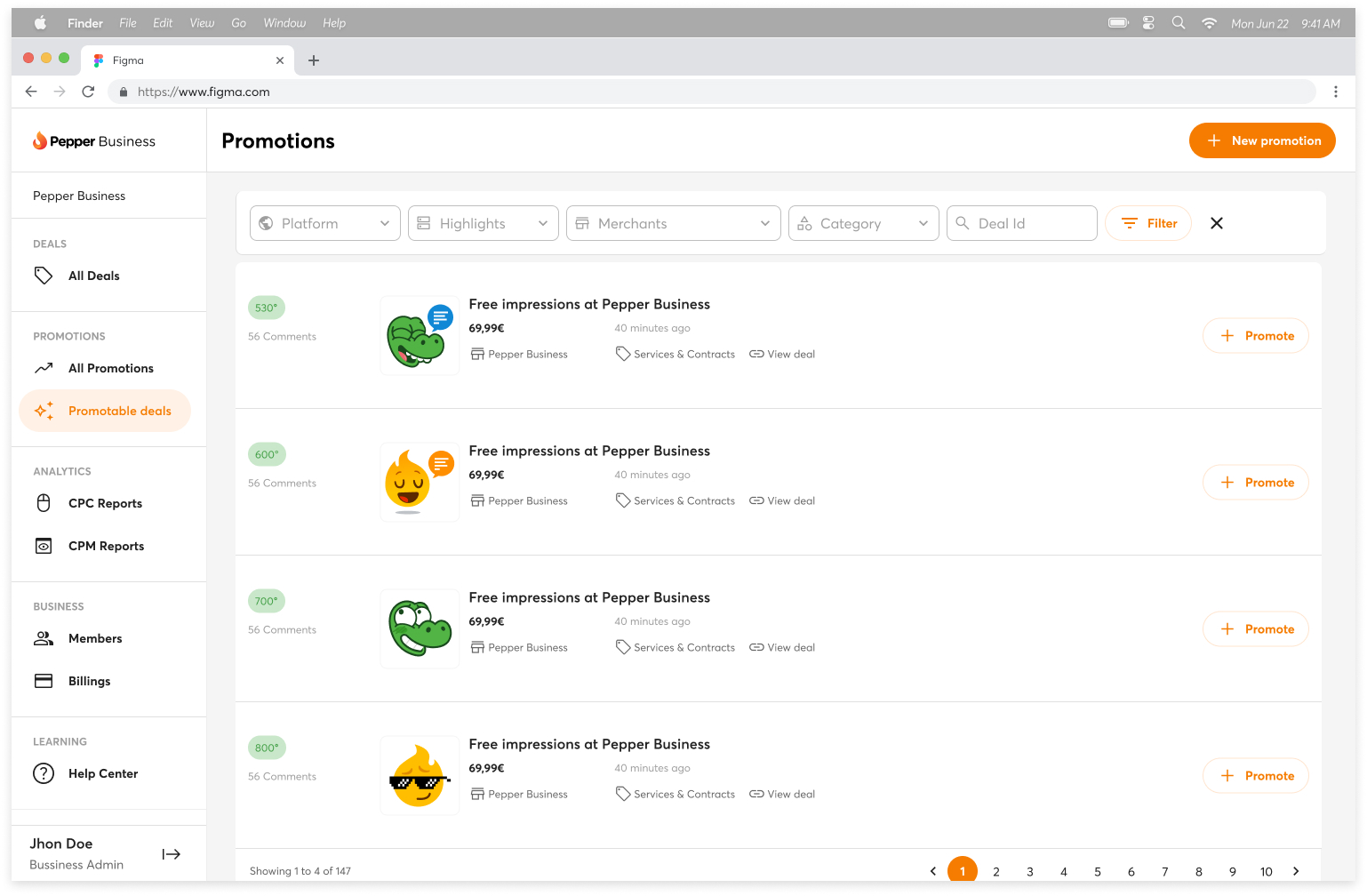Viewport: 1367px width, 896px height.
Task: Create a New promotion
Action: tap(1262, 140)
